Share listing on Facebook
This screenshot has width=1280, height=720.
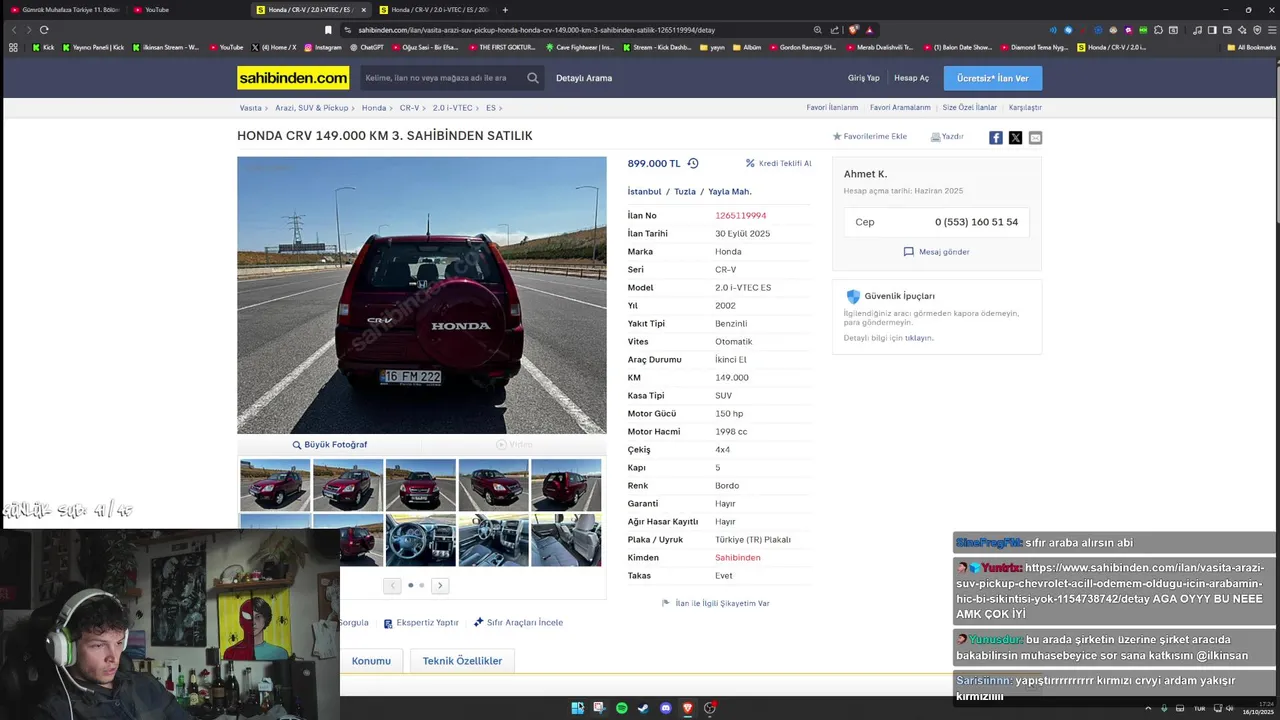coord(996,138)
